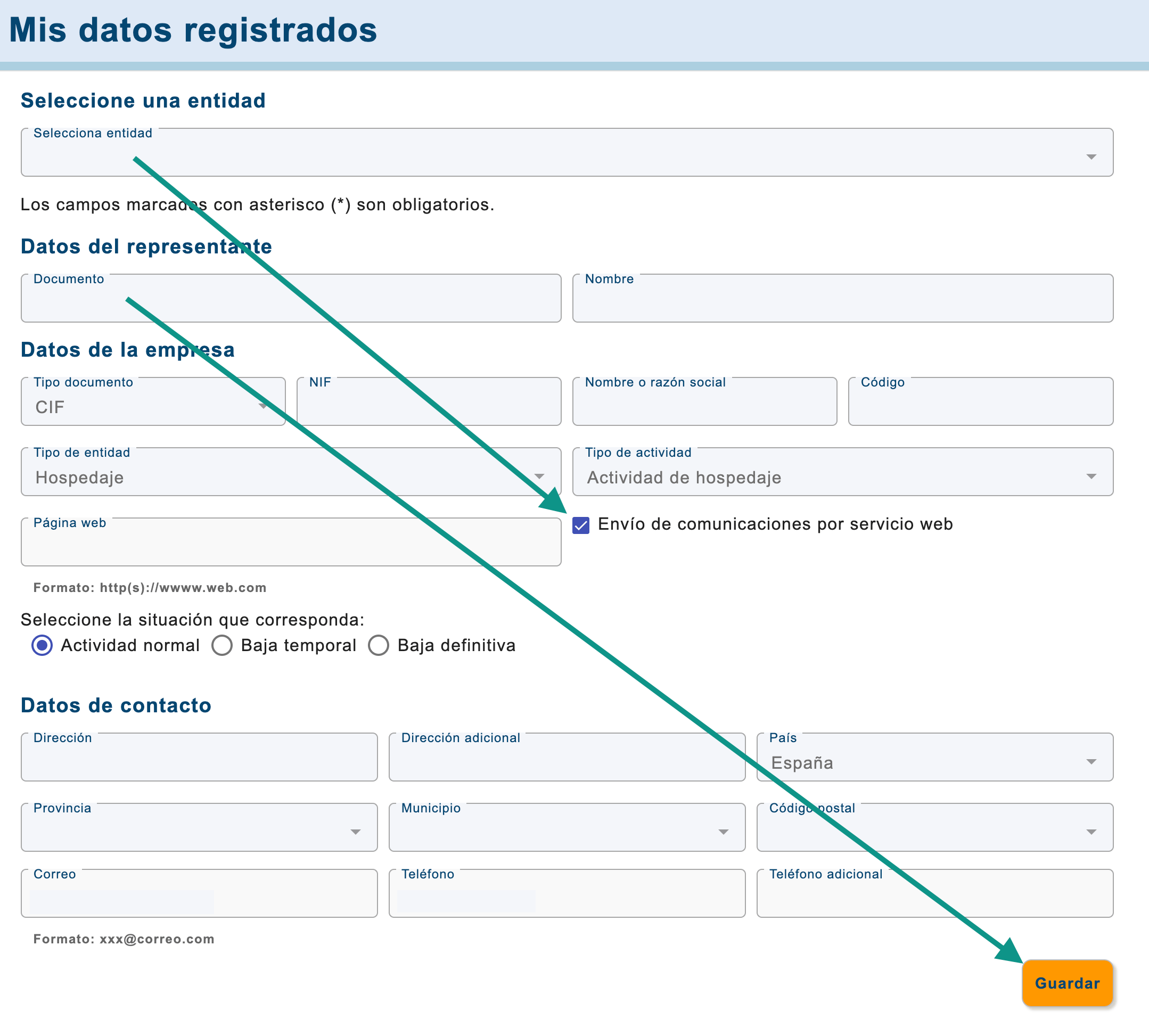Expand the Tipo de actividad dropdown
This screenshot has height=1036, width=1149.
[x=843, y=472]
